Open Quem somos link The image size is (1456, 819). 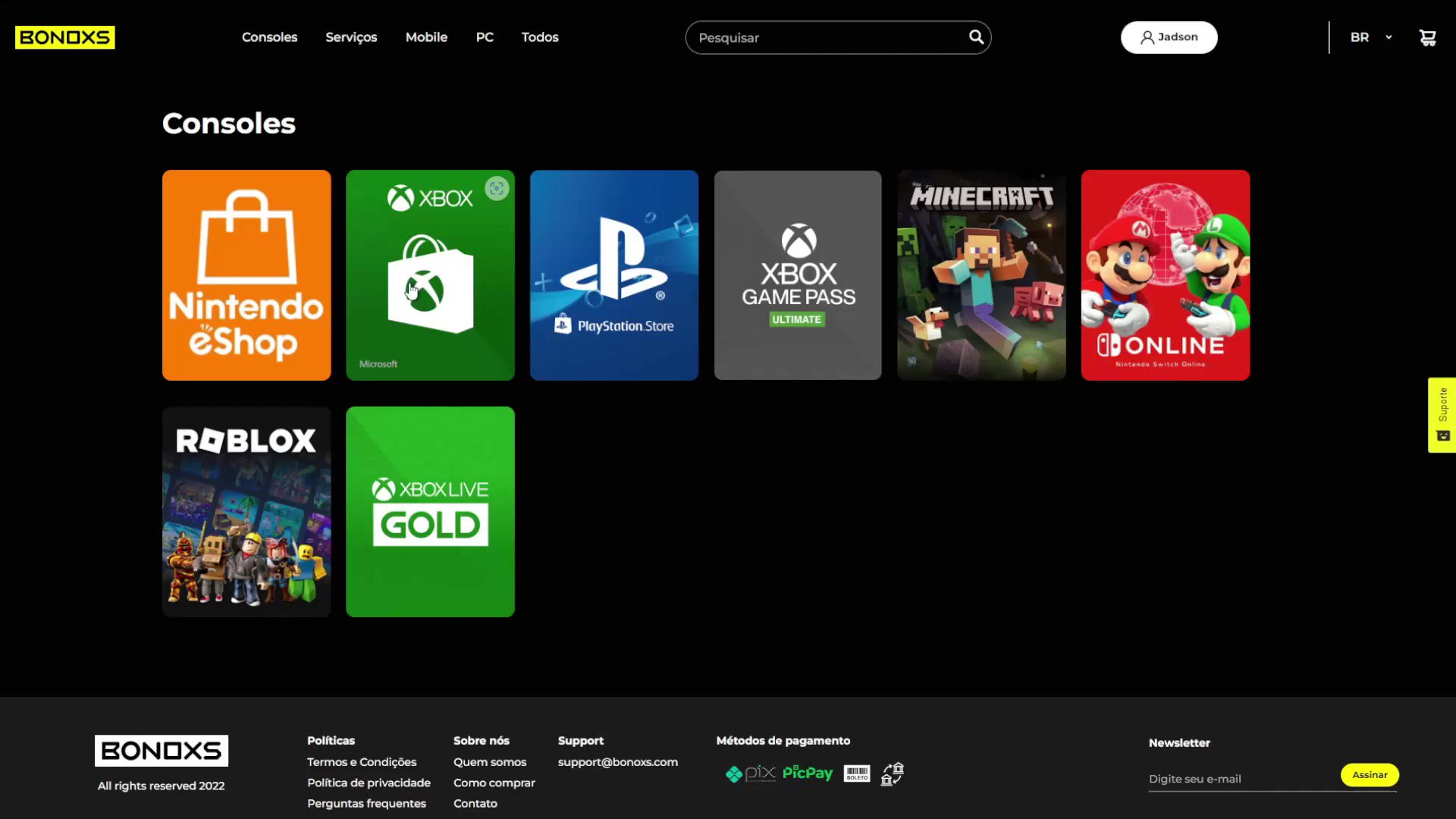click(490, 762)
